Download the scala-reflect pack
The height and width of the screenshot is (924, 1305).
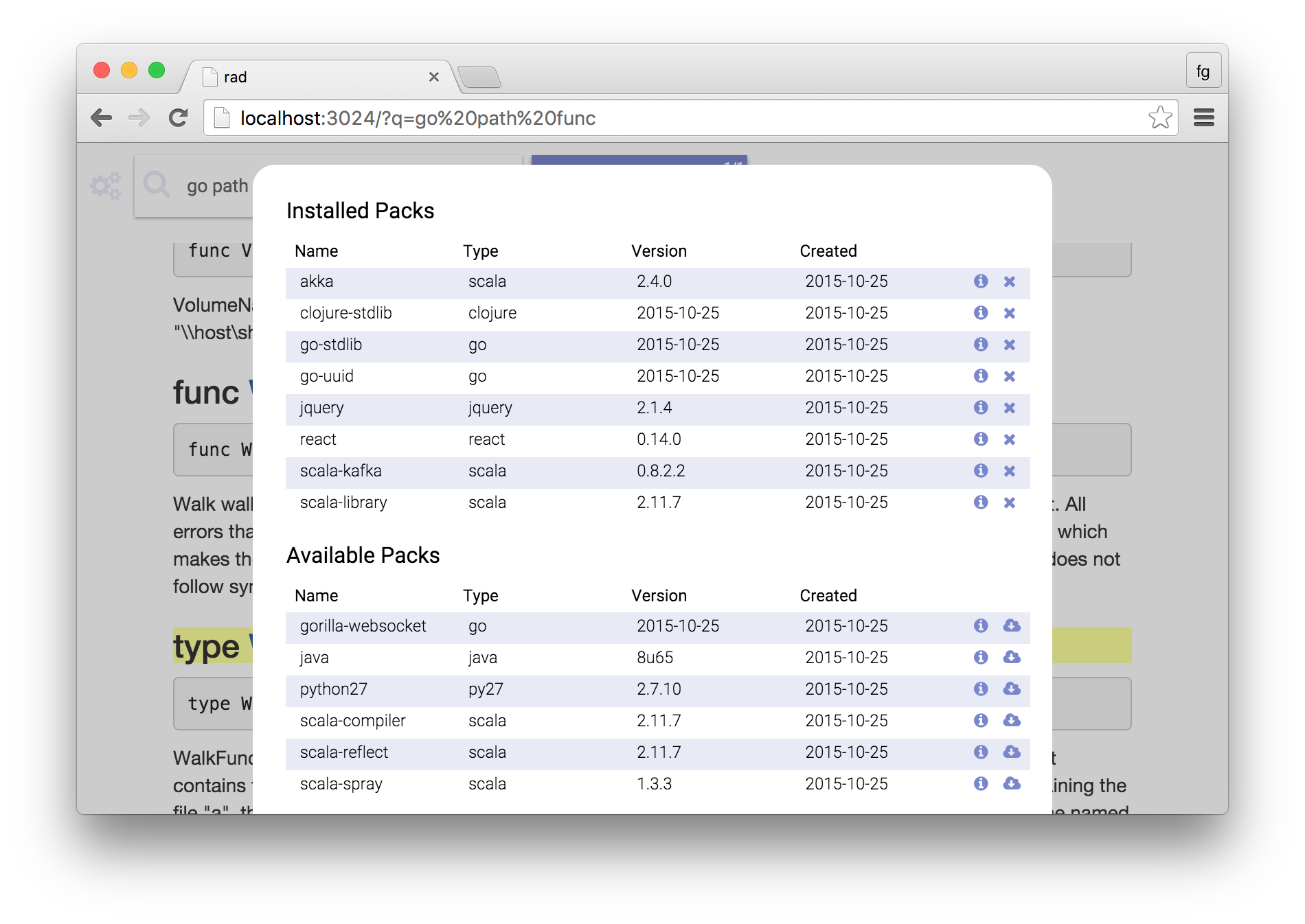point(1011,752)
